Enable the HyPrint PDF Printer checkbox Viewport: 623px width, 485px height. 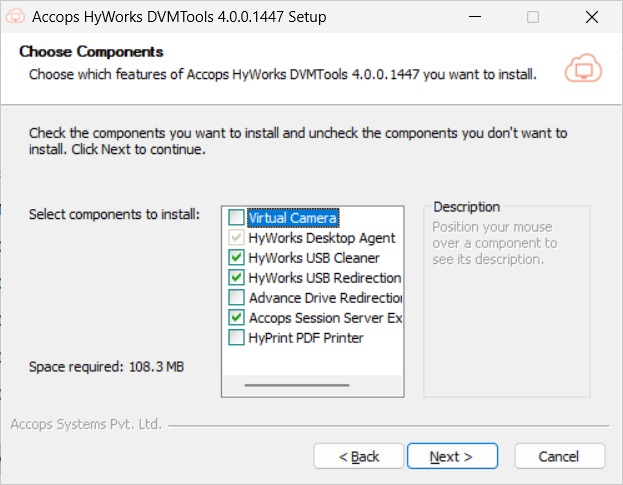point(236,338)
